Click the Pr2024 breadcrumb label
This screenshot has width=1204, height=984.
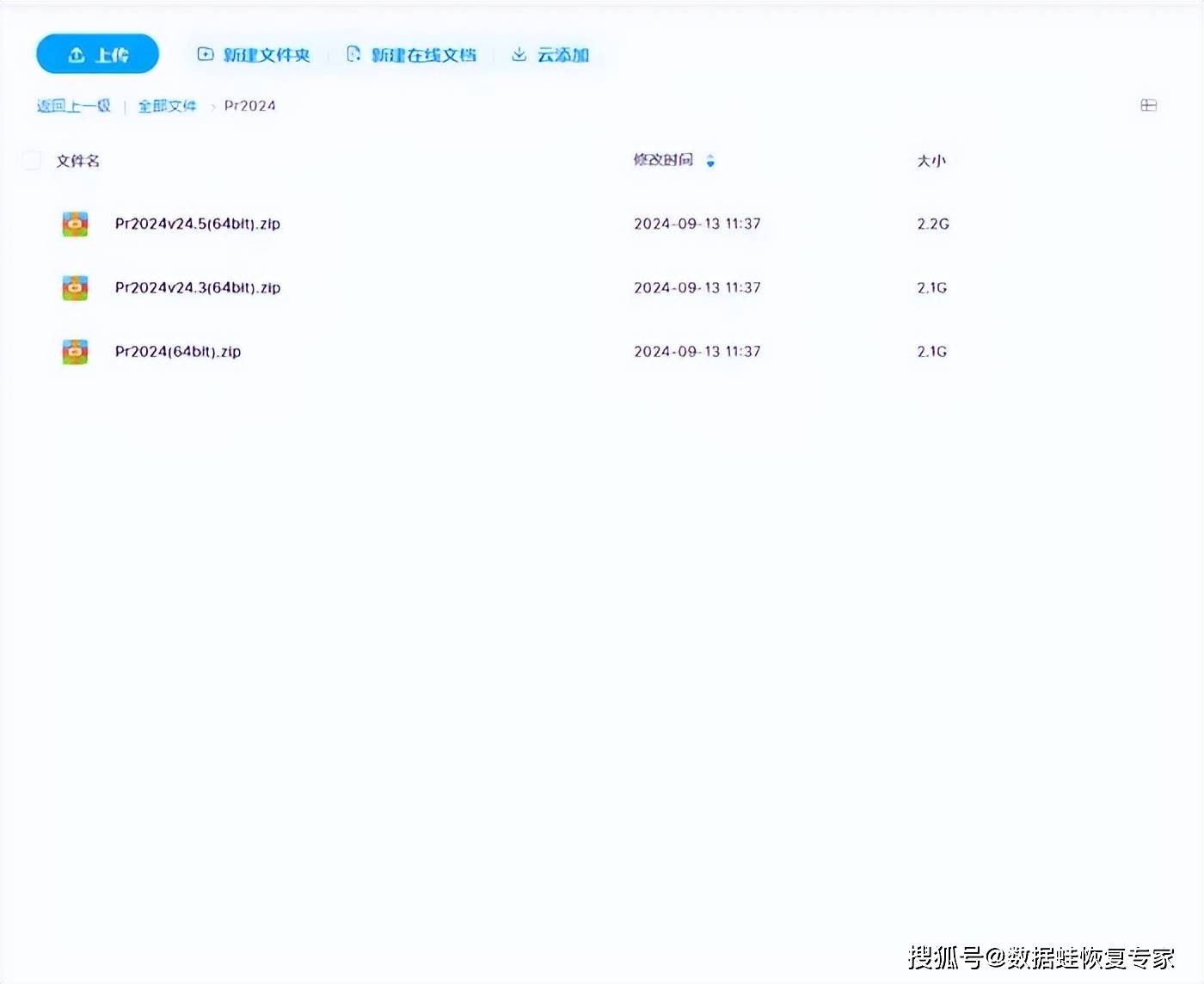pyautogui.click(x=250, y=106)
